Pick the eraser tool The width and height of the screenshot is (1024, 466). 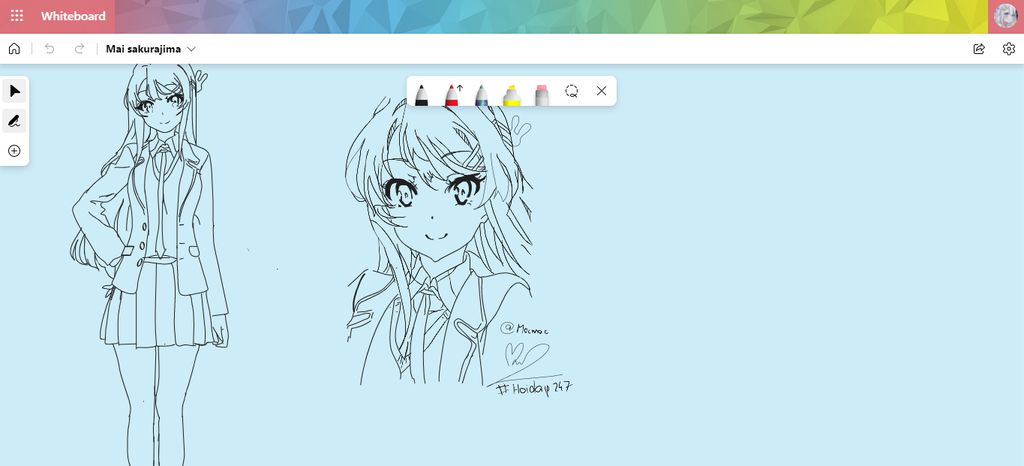click(541, 95)
